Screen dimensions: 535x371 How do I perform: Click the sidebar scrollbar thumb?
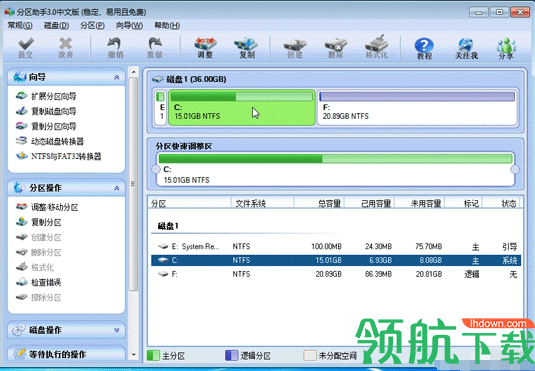tap(133, 184)
